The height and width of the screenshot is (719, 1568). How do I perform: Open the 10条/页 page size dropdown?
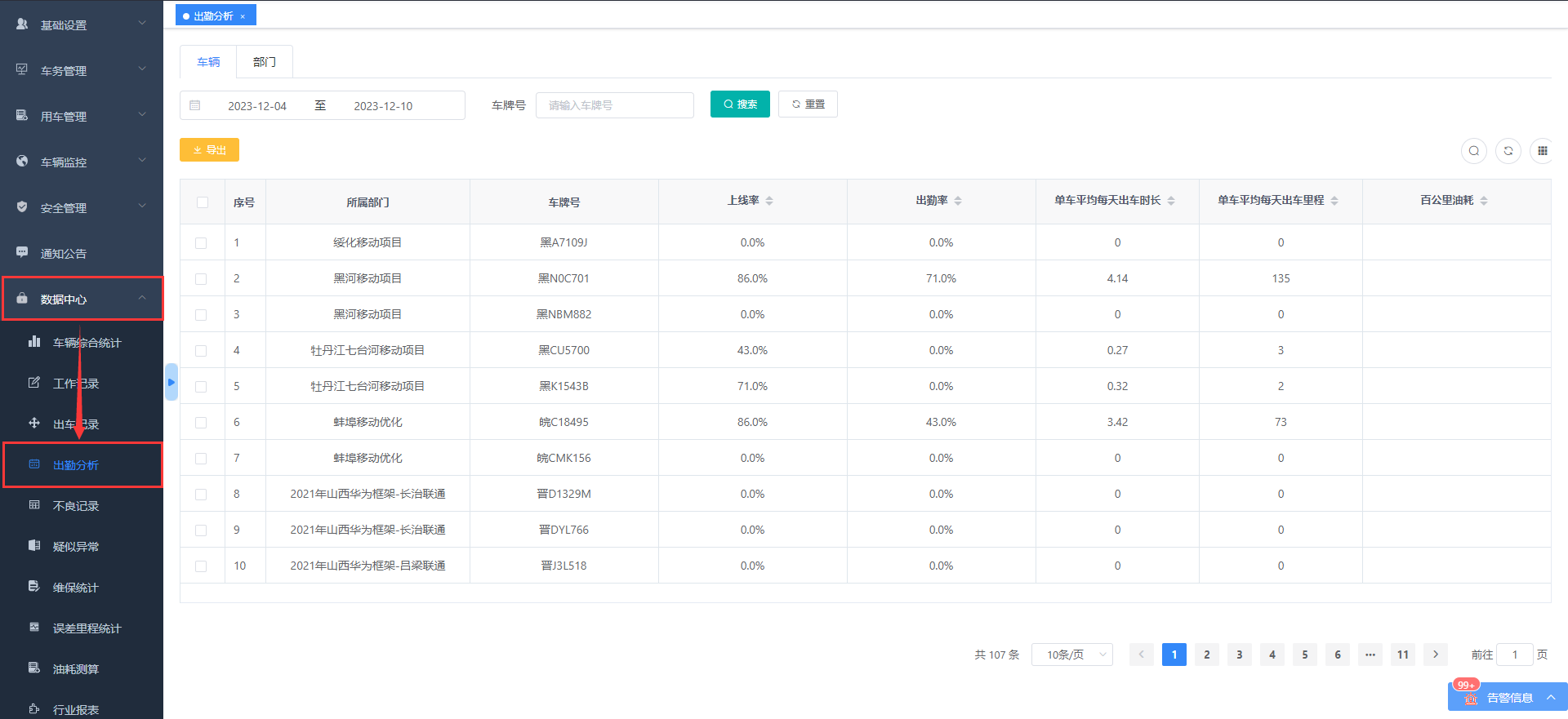click(1072, 655)
